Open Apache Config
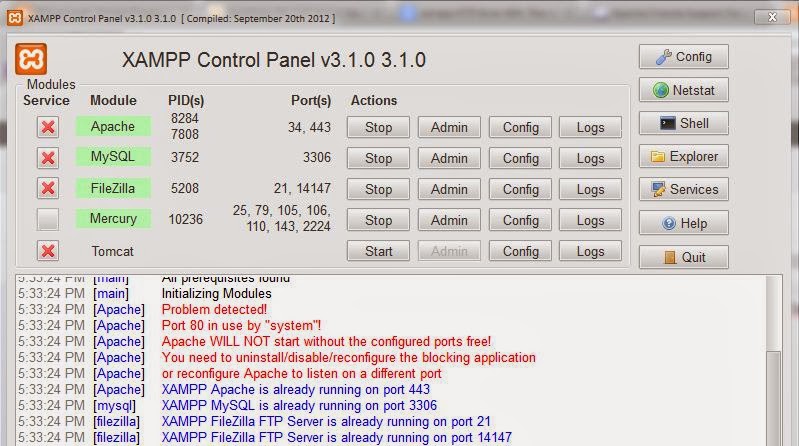This screenshot has width=799, height=446. click(x=520, y=127)
